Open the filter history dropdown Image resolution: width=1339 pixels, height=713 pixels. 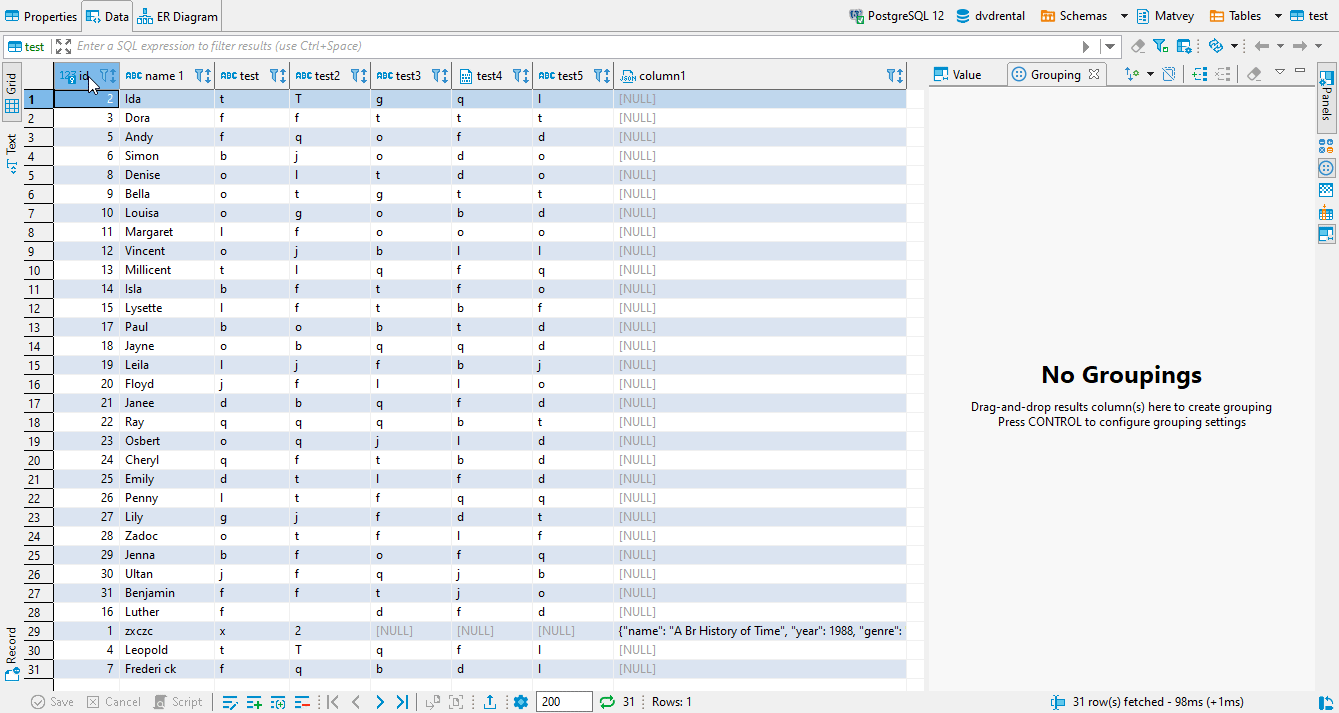coord(1109,45)
